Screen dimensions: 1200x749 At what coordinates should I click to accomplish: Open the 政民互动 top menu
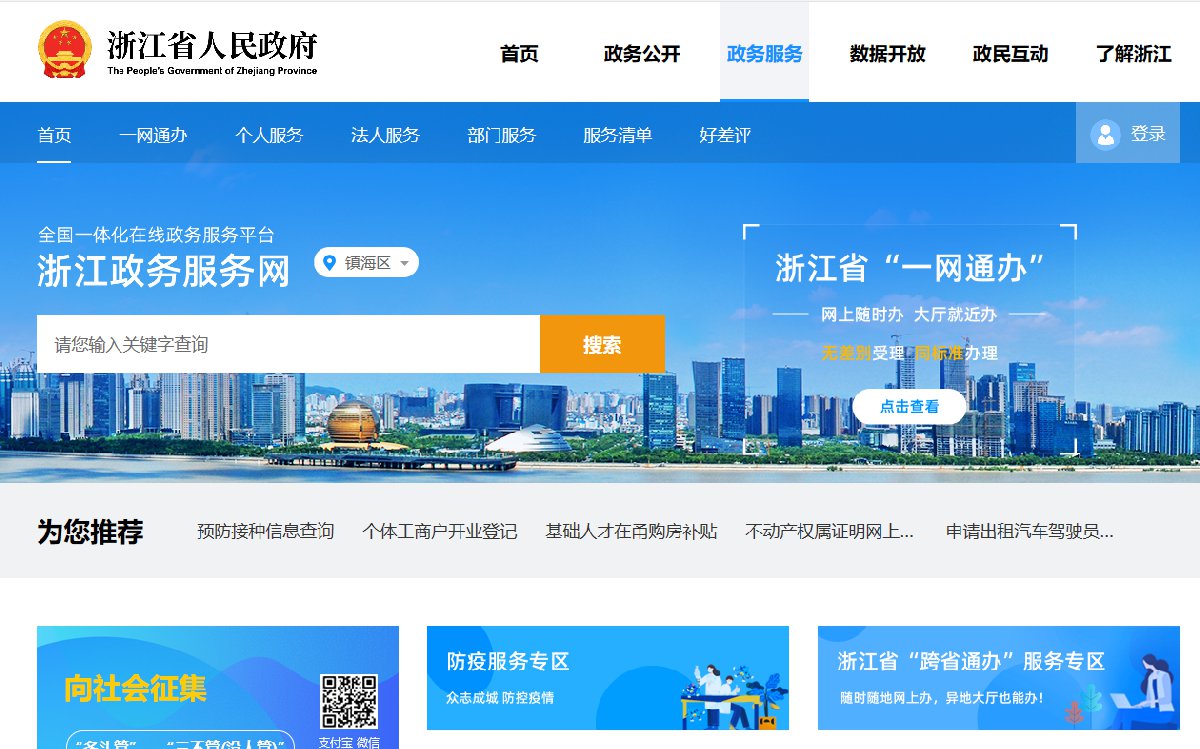pos(1010,54)
